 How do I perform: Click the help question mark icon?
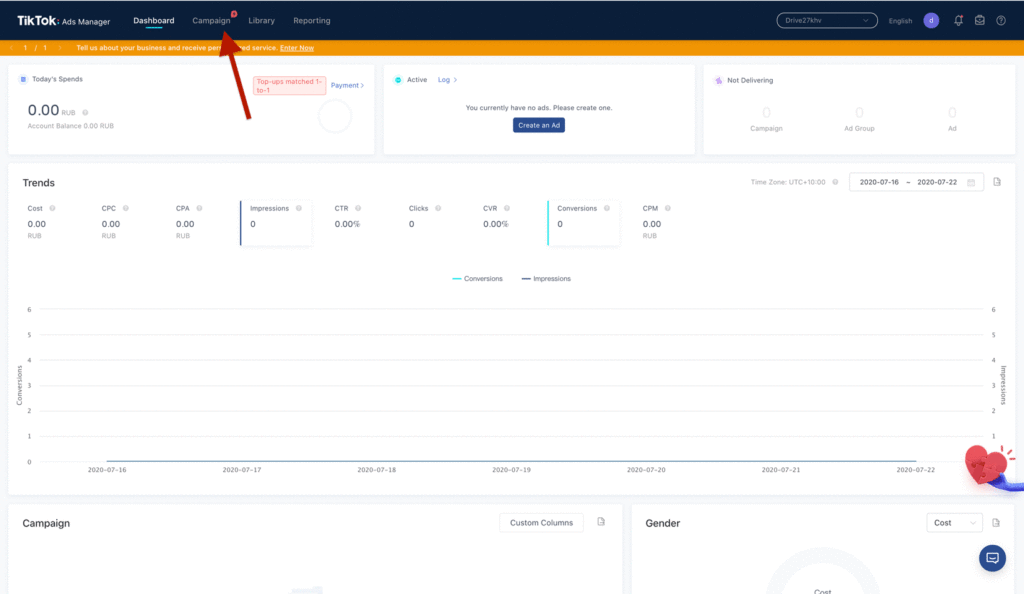(1000, 20)
